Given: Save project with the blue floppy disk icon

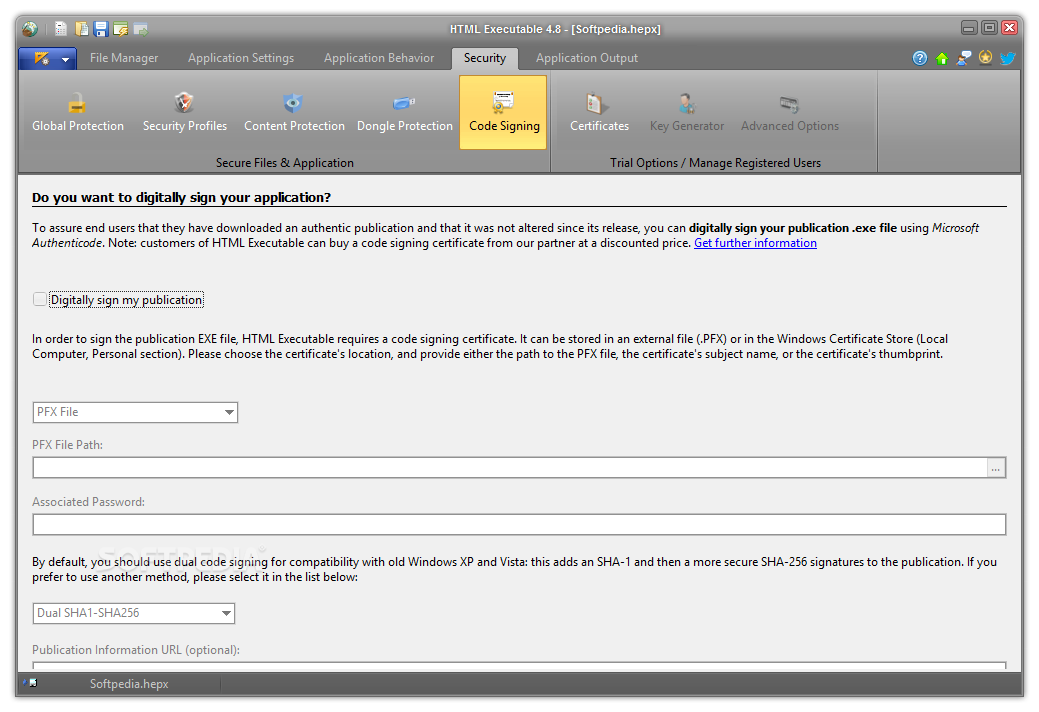Looking at the screenshot, I should pos(101,29).
